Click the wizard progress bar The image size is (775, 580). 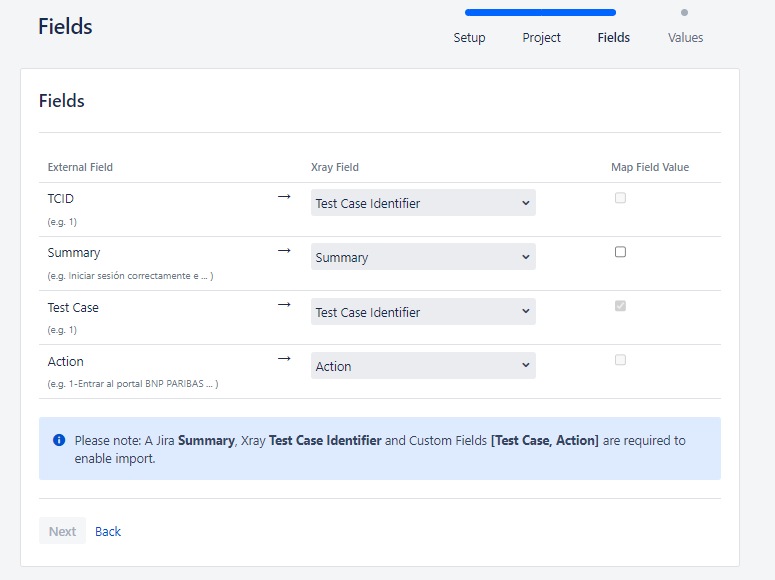pos(540,13)
